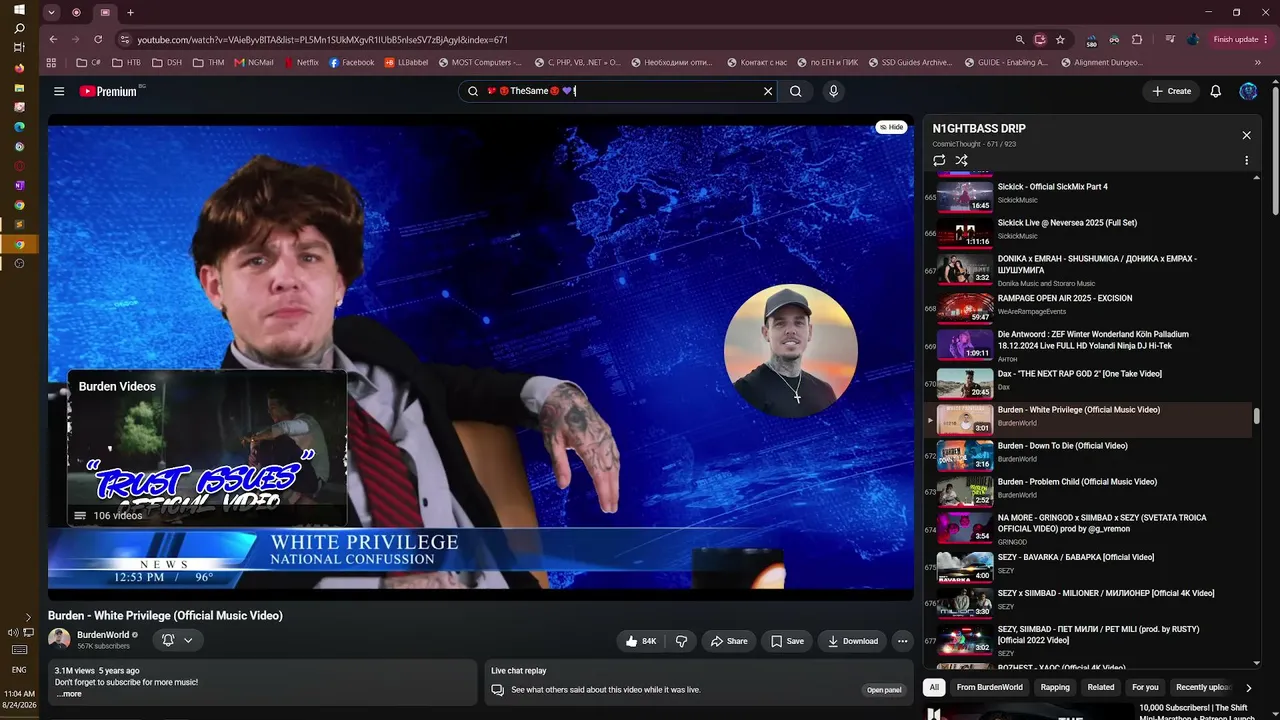Open the YouTube guide hamburger menu
Viewport: 1280px width, 720px height.
[x=59, y=91]
